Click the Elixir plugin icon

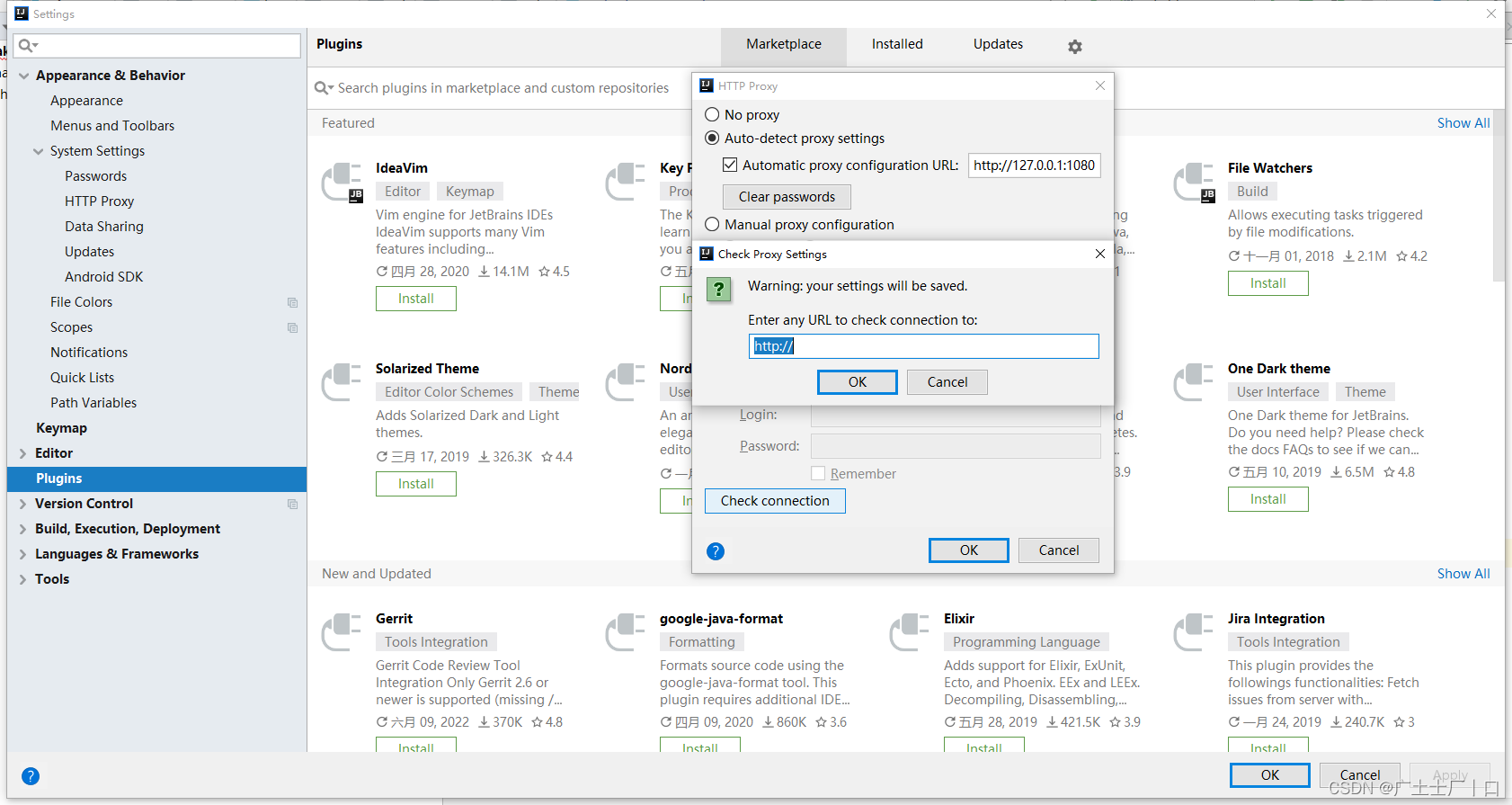click(x=911, y=632)
